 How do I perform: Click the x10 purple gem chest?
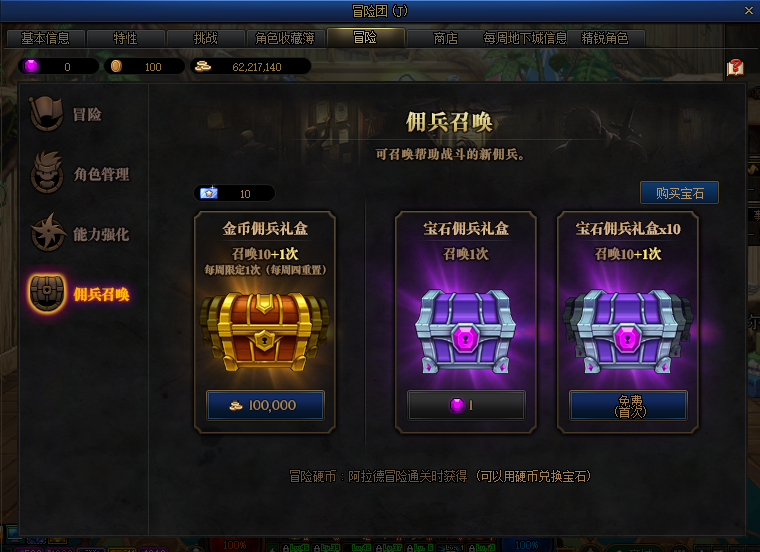point(628,331)
